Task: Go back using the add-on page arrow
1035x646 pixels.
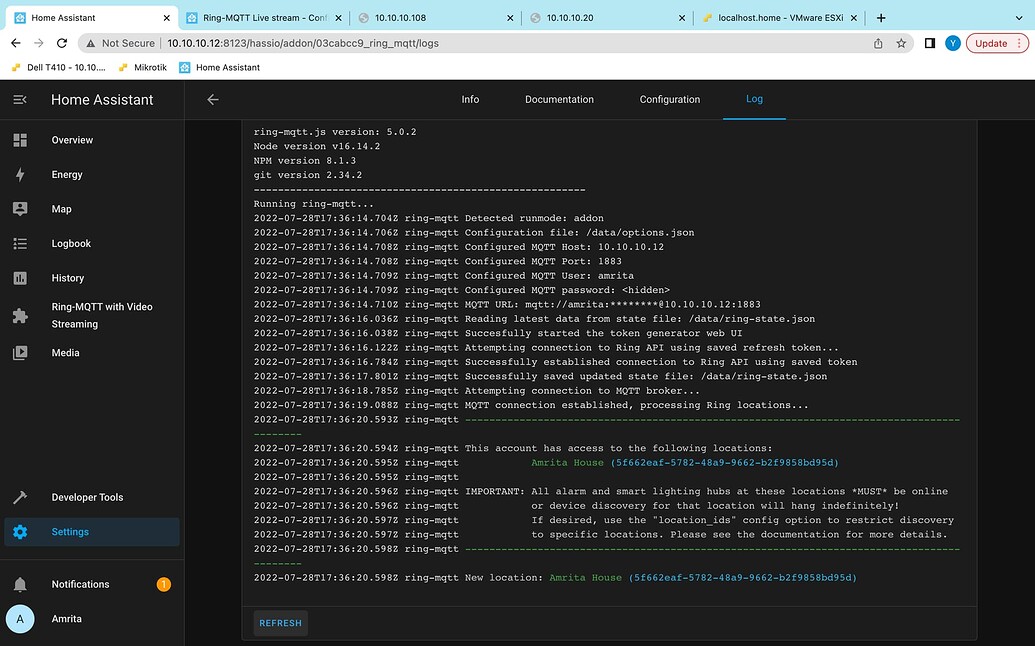Action: point(213,100)
